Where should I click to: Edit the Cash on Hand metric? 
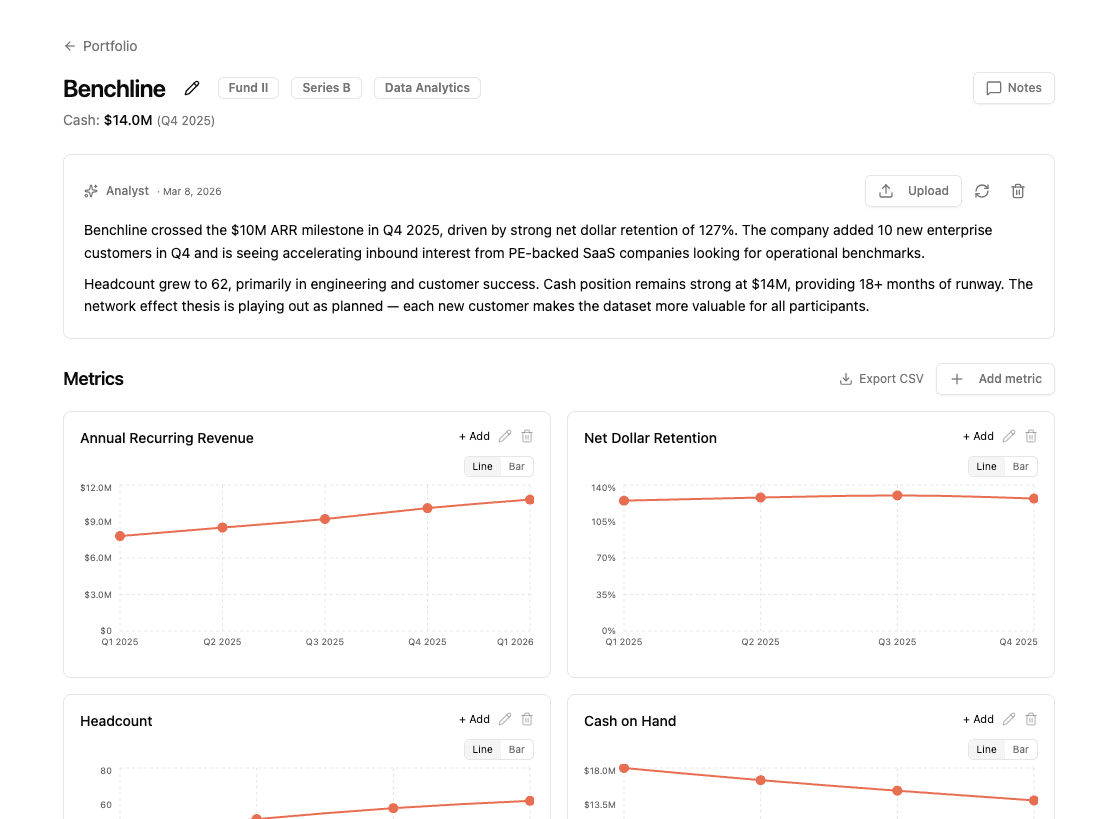[x=1009, y=719]
